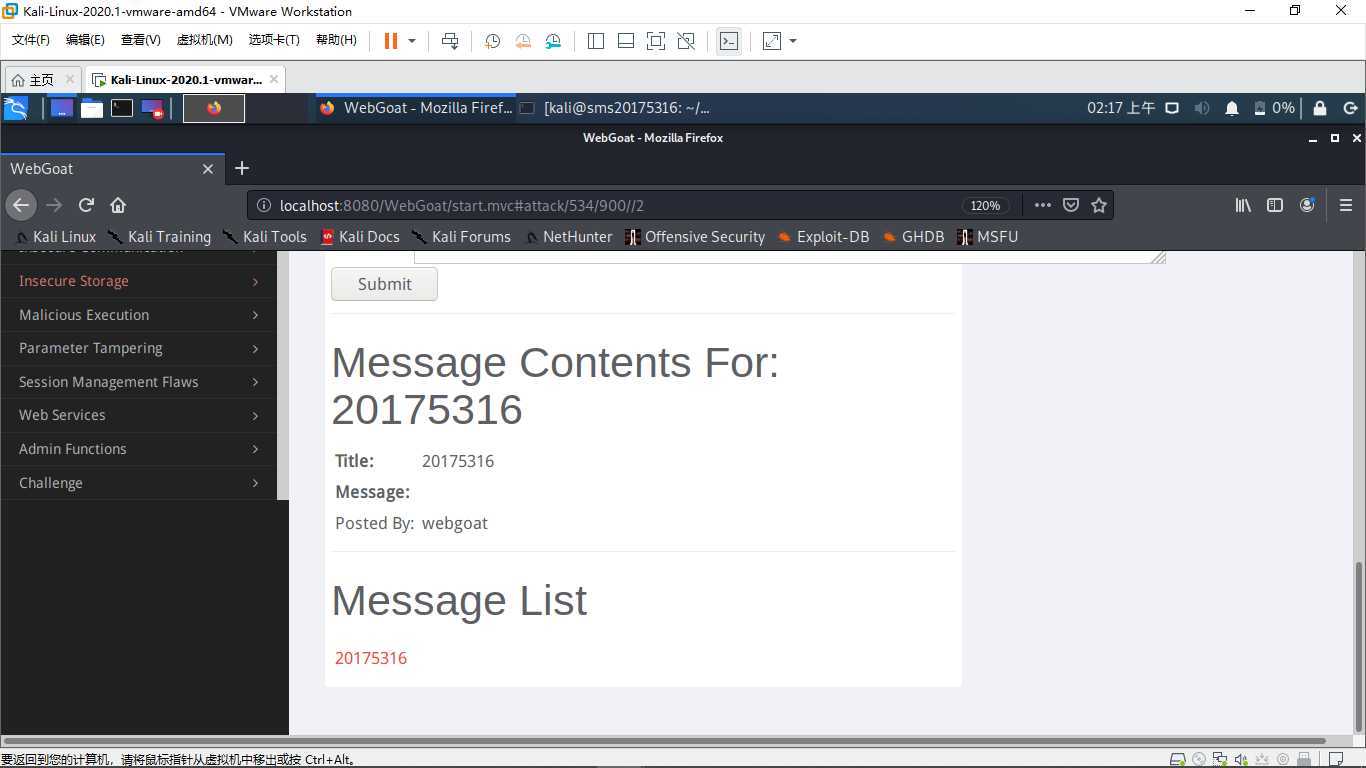Open the 查看(V) menu
Viewport: 1366px width, 768px height.
tap(140, 40)
